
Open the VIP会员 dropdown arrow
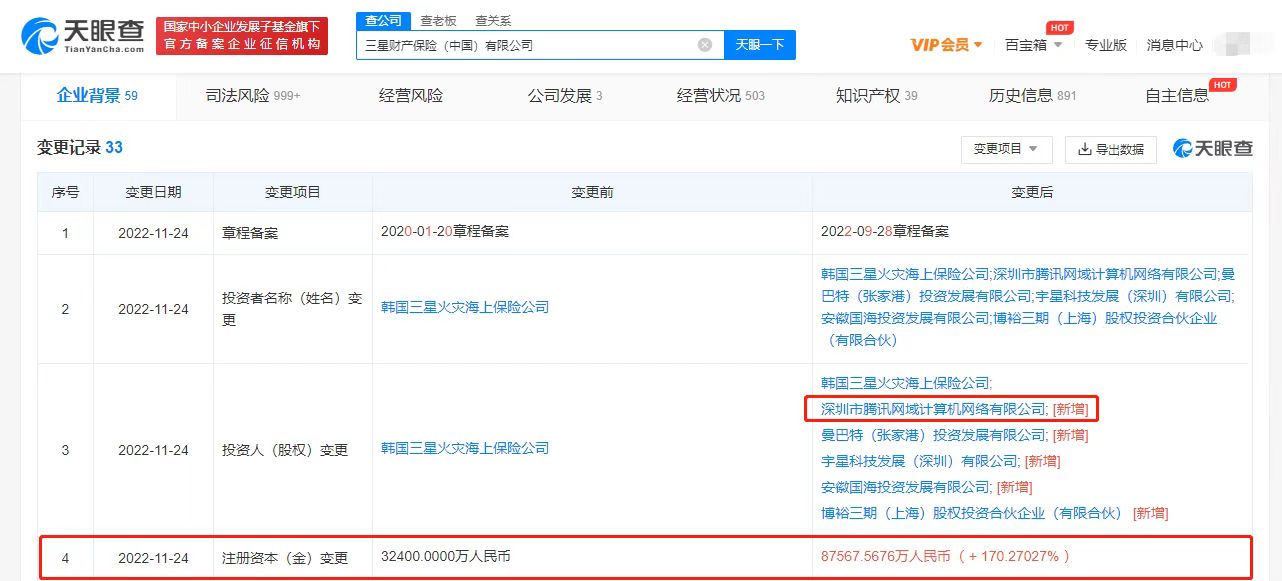[977, 45]
